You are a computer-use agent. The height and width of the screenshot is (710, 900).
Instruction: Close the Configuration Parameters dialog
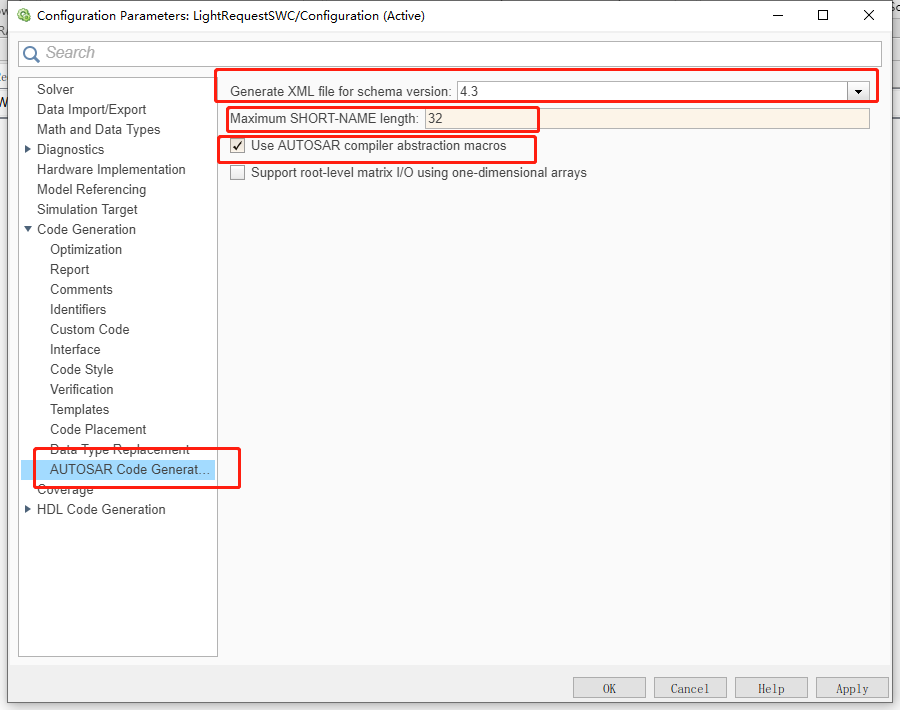[x=868, y=15]
